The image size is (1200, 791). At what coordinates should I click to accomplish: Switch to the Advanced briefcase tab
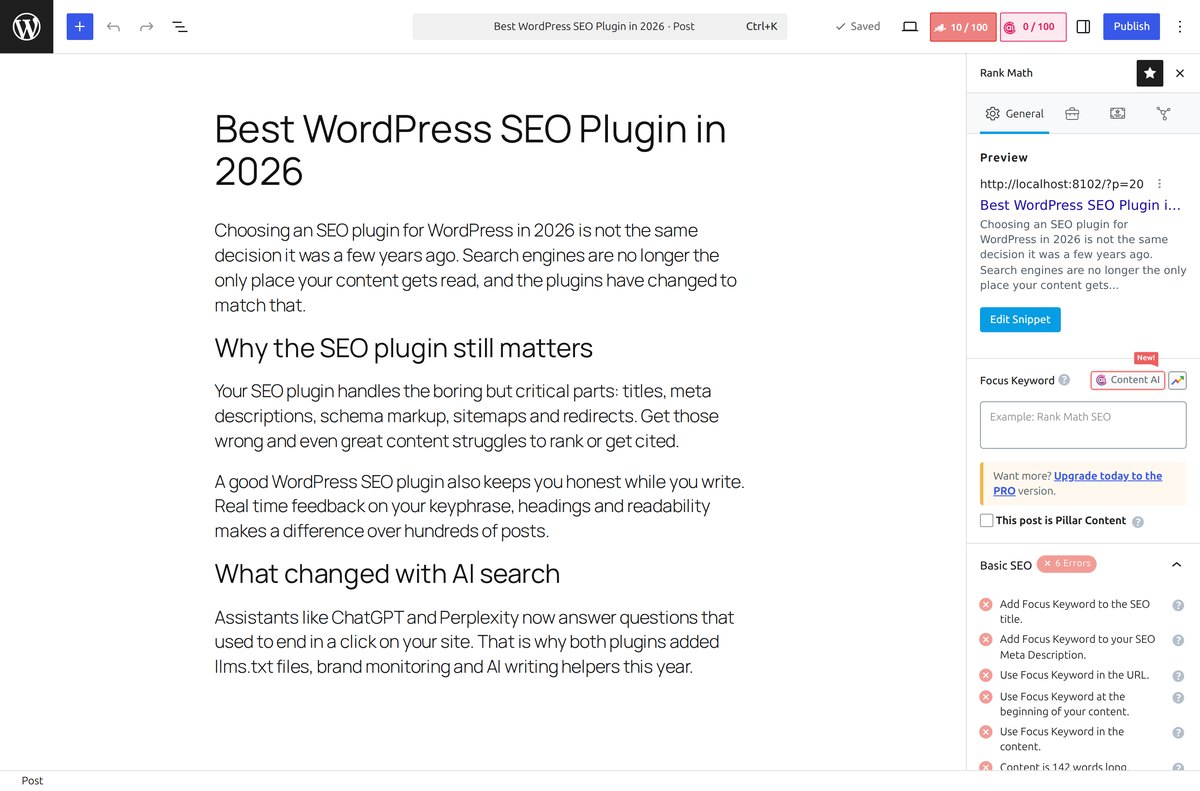click(1072, 114)
